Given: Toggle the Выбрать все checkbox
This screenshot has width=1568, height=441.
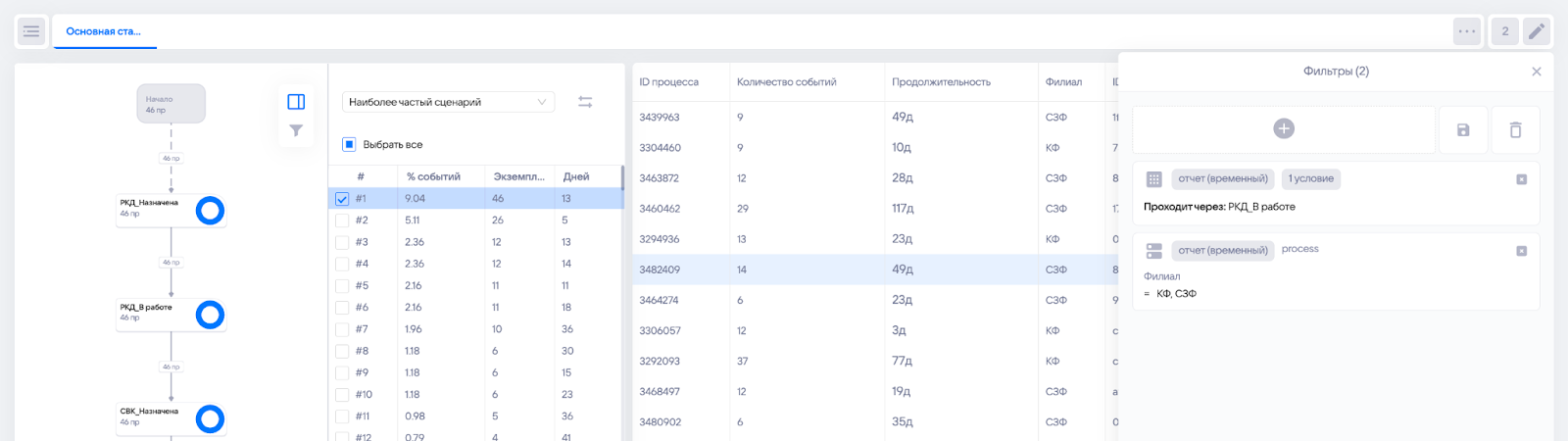Looking at the screenshot, I should pyautogui.click(x=349, y=144).
